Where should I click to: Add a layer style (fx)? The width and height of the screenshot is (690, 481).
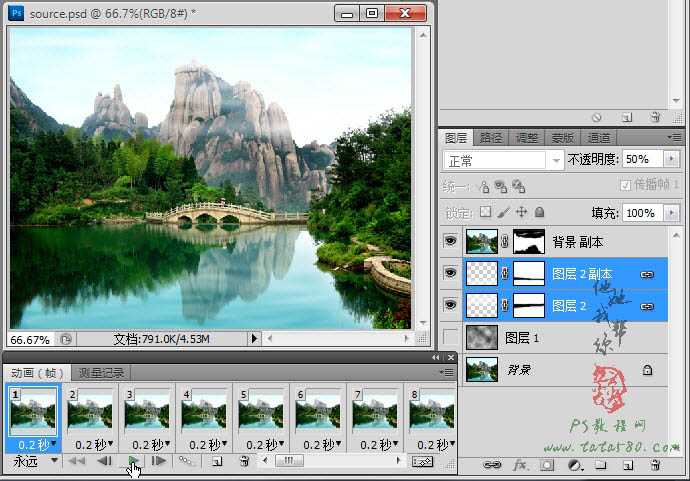520,465
